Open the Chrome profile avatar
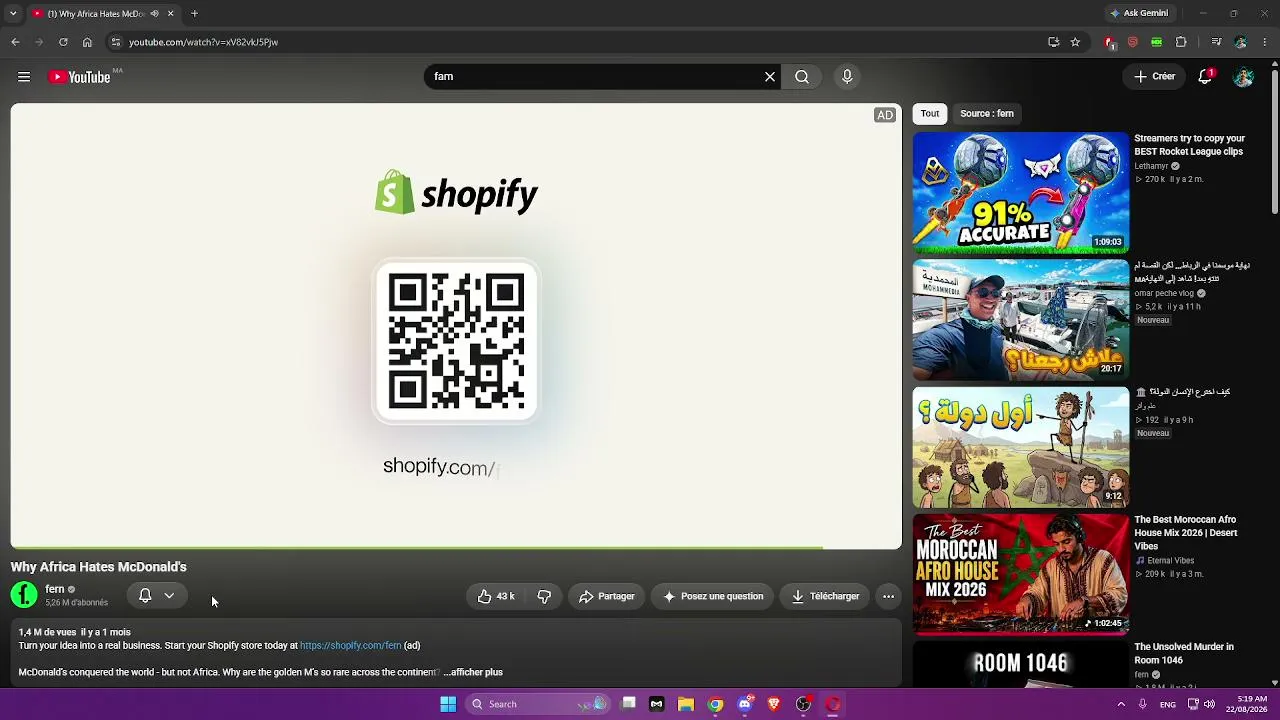The height and width of the screenshot is (720, 1280). tap(1241, 42)
